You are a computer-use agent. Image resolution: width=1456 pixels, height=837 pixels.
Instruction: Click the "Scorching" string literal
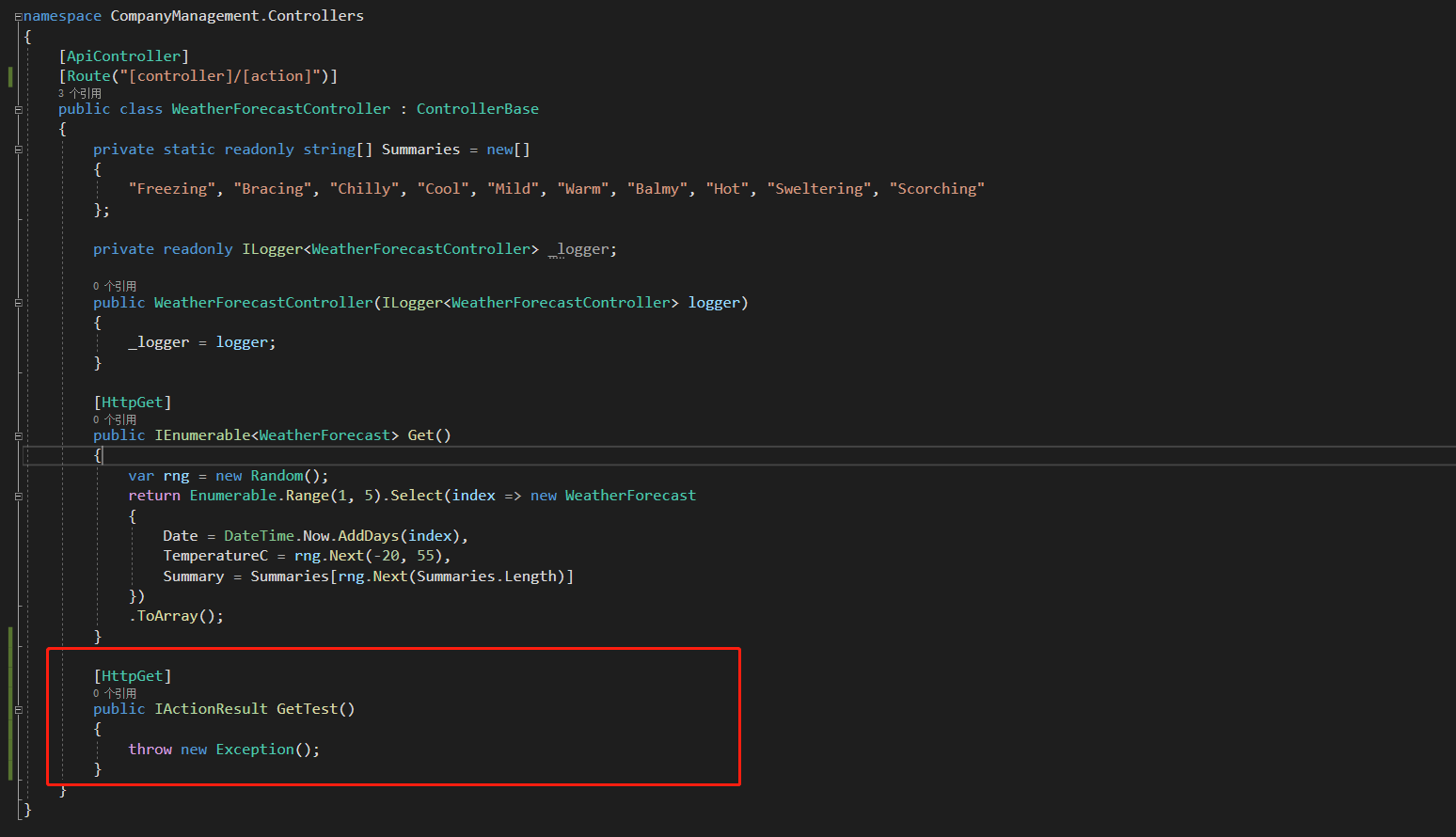(937, 189)
